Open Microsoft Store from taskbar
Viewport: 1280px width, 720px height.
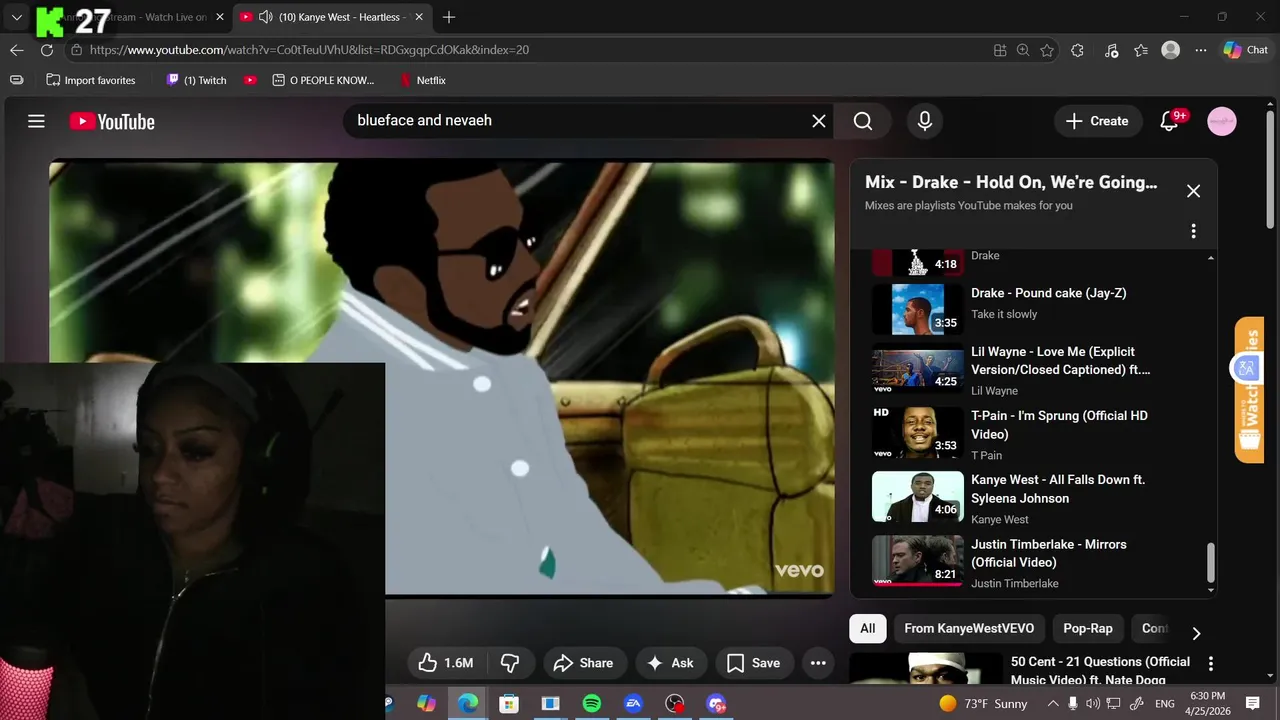[509, 704]
